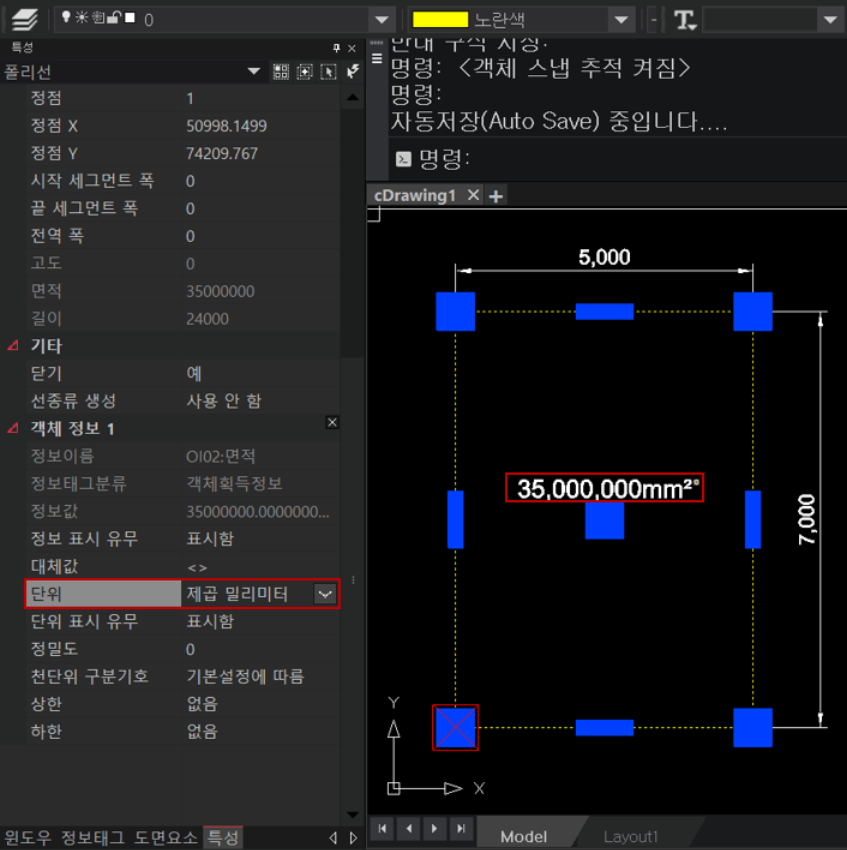
Task: Open the 단위 unit dropdown
Action: coord(325,594)
